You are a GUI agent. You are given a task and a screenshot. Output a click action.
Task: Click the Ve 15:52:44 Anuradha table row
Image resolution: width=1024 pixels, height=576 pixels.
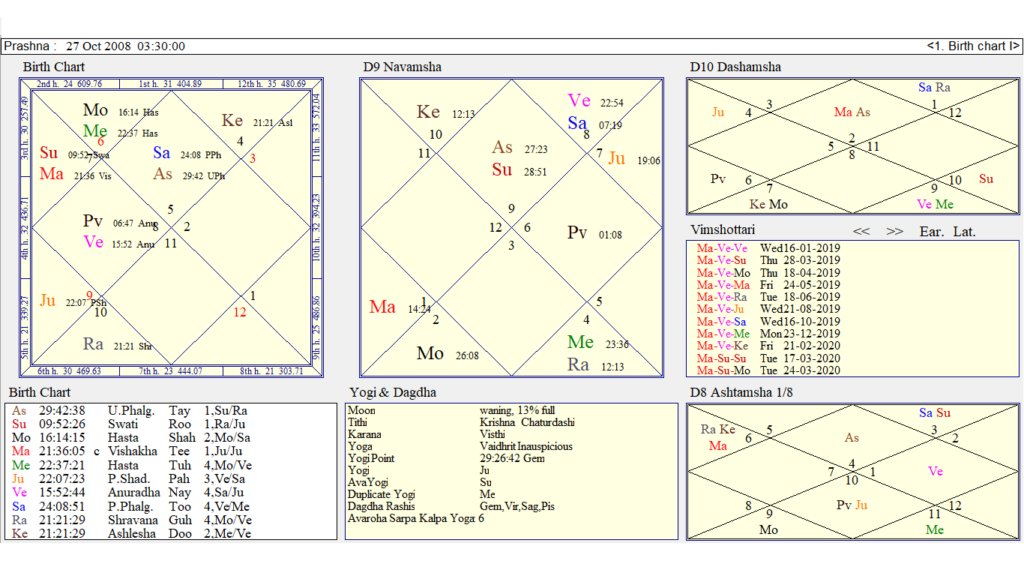(129, 492)
